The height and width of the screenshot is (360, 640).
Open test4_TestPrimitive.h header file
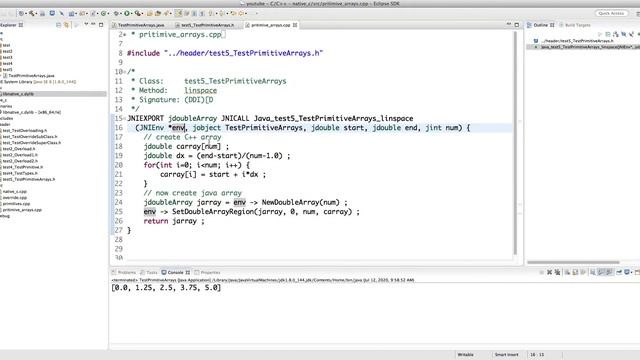tap(22, 167)
